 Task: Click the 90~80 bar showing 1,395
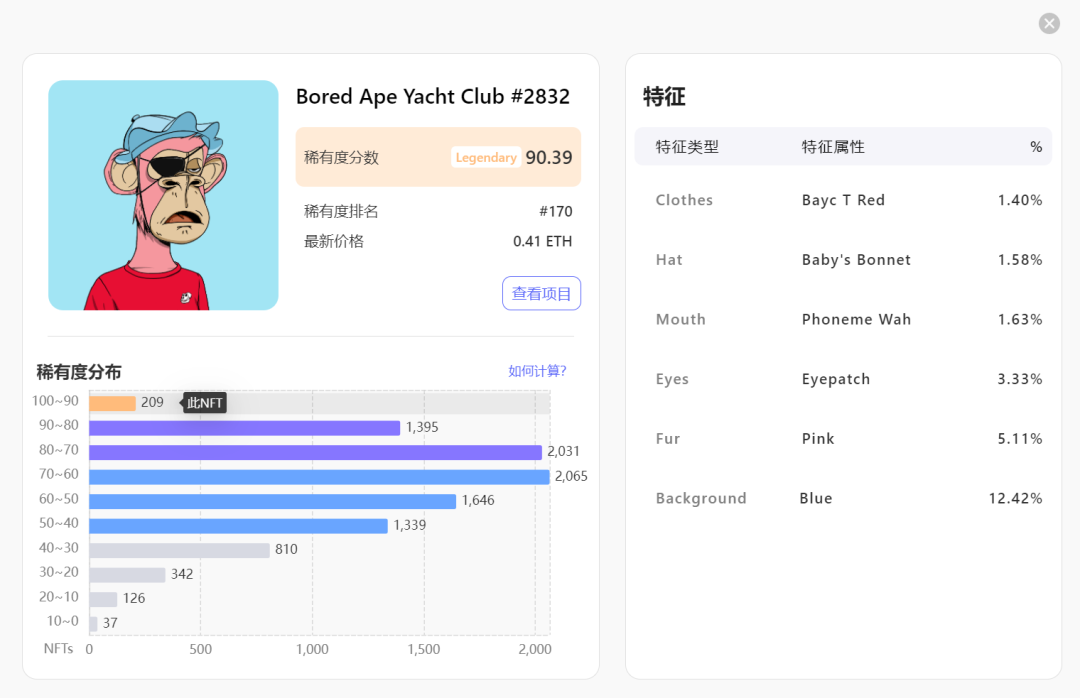coord(245,426)
